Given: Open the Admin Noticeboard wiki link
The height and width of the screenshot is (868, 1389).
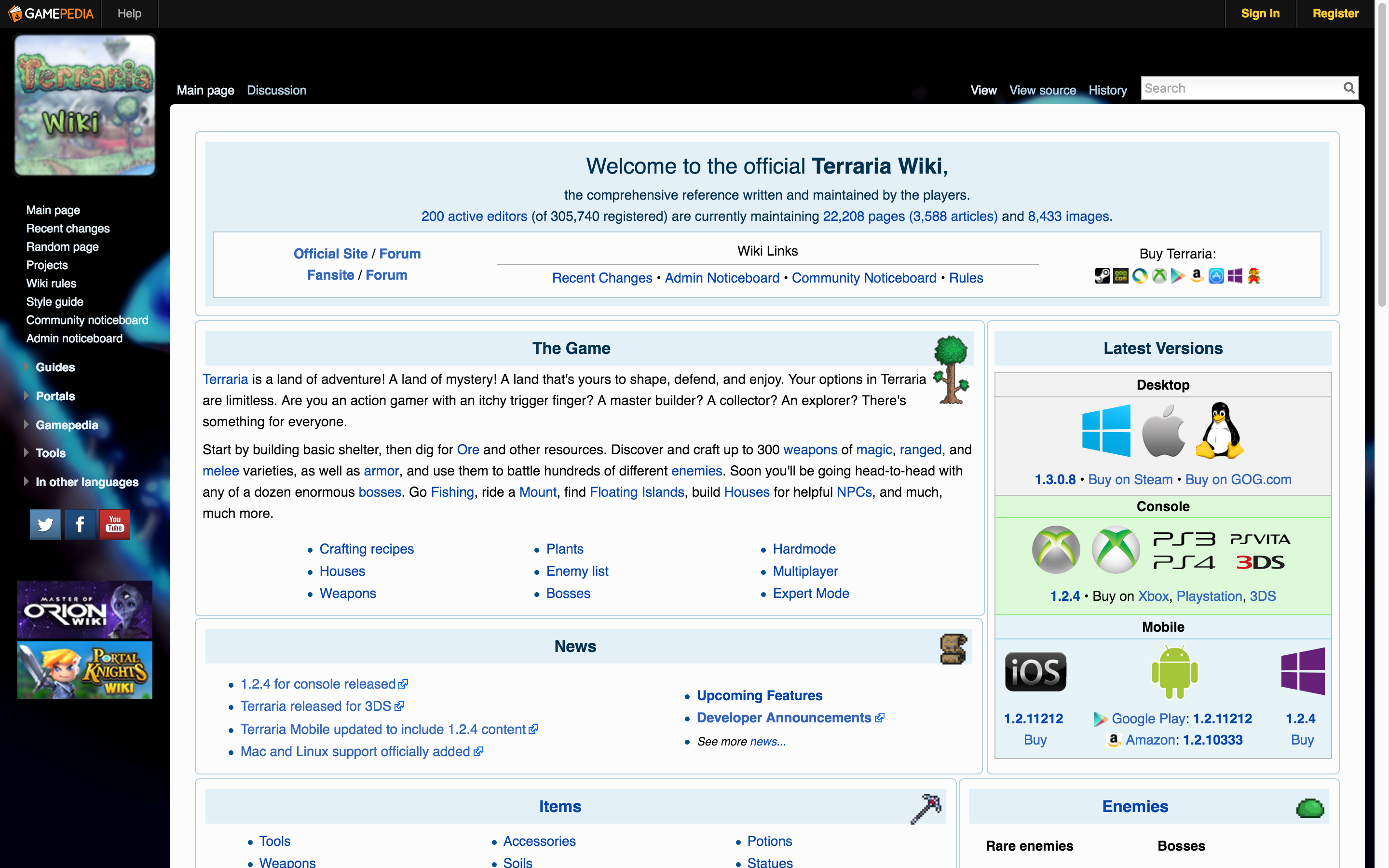Looking at the screenshot, I should (722, 278).
